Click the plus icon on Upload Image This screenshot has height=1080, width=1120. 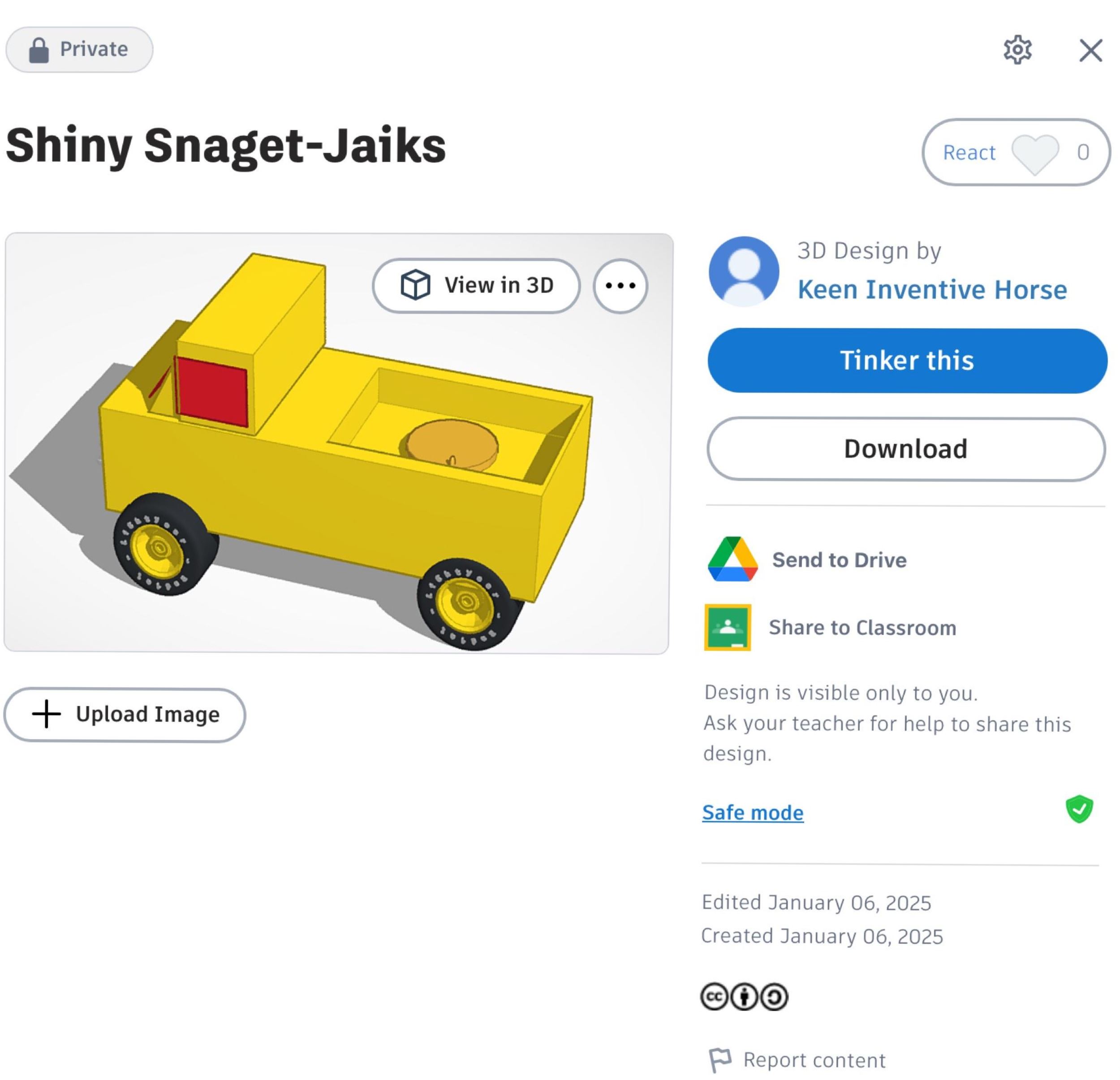pos(46,714)
